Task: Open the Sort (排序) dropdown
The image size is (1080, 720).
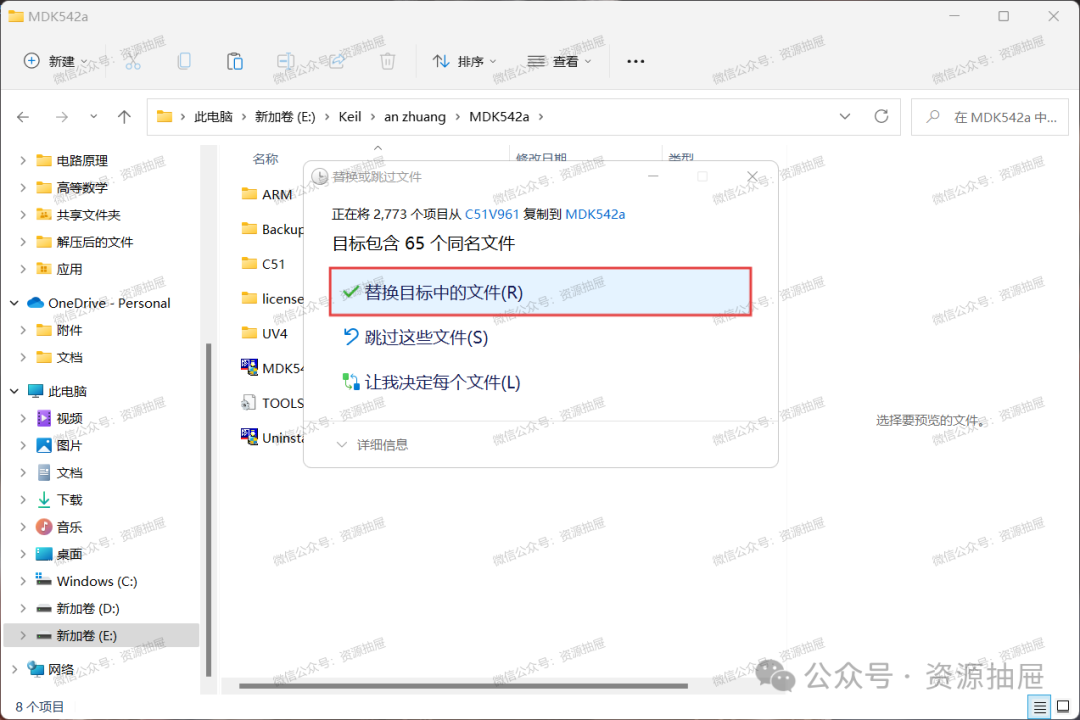Action: (464, 61)
